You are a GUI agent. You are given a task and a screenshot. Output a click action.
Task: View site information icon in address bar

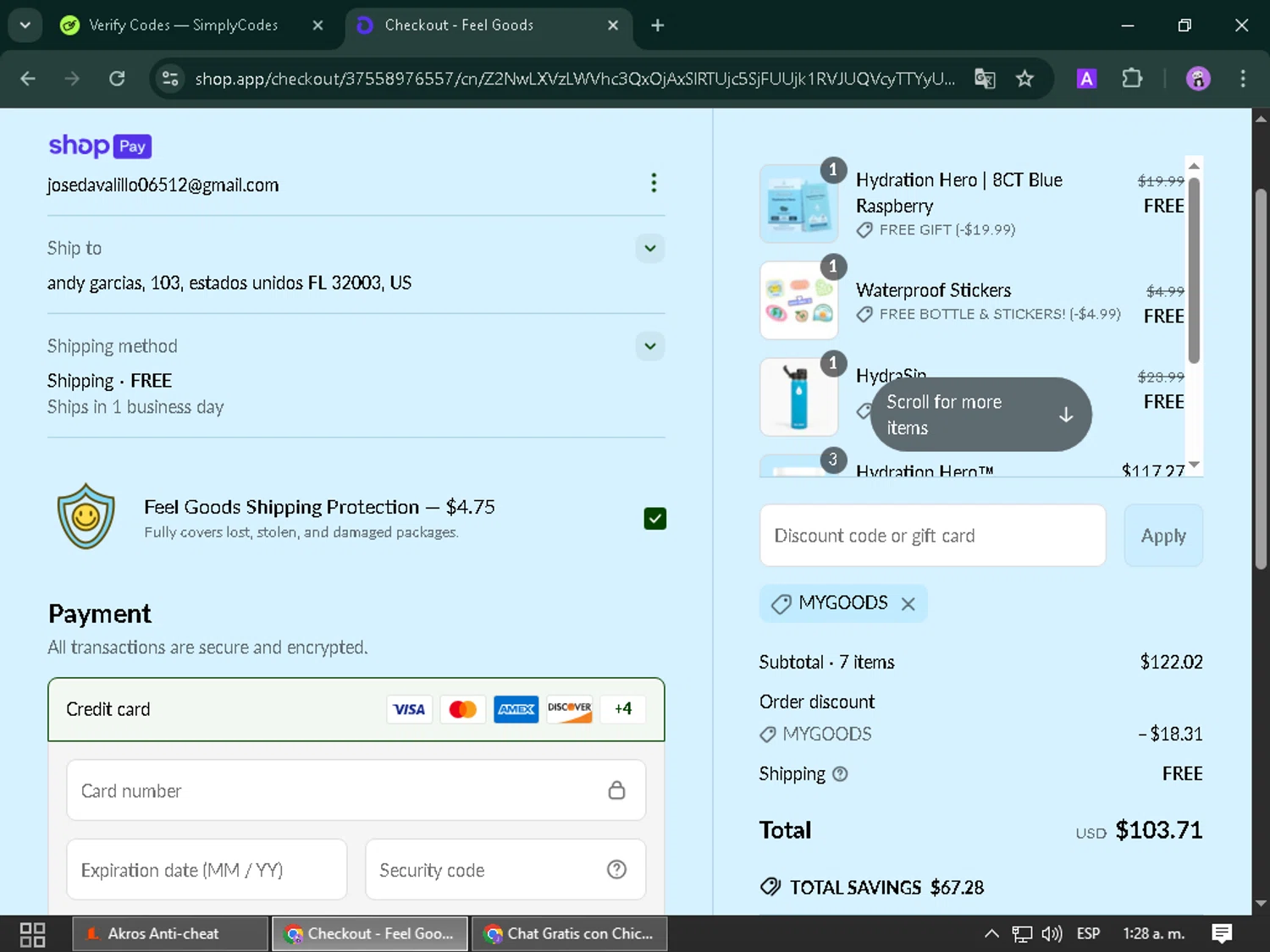click(170, 79)
